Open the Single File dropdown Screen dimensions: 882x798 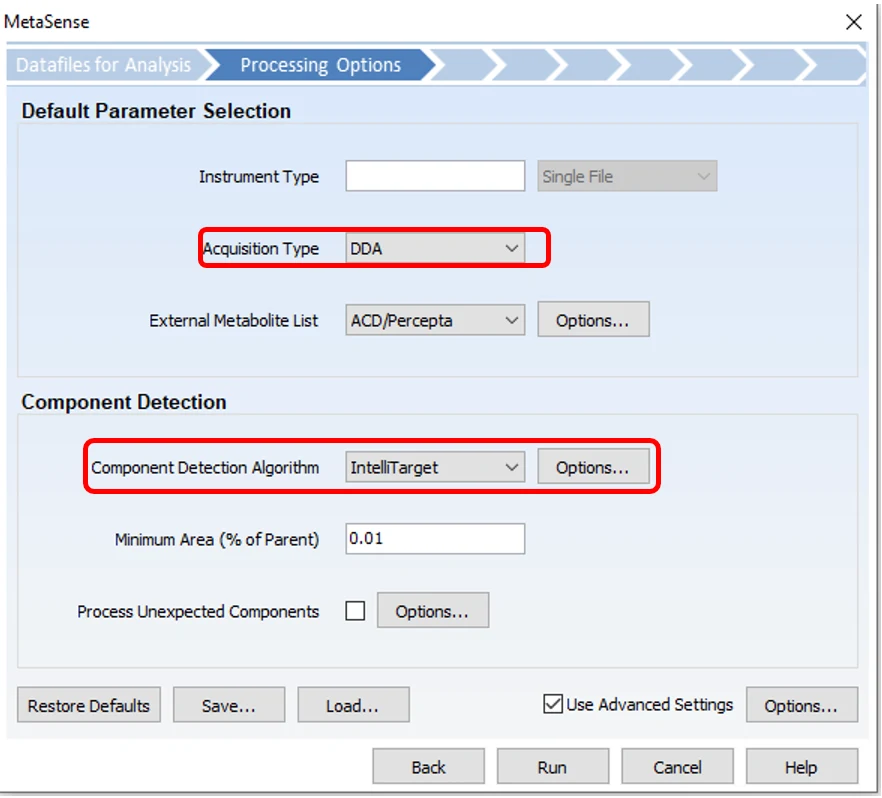(x=627, y=176)
